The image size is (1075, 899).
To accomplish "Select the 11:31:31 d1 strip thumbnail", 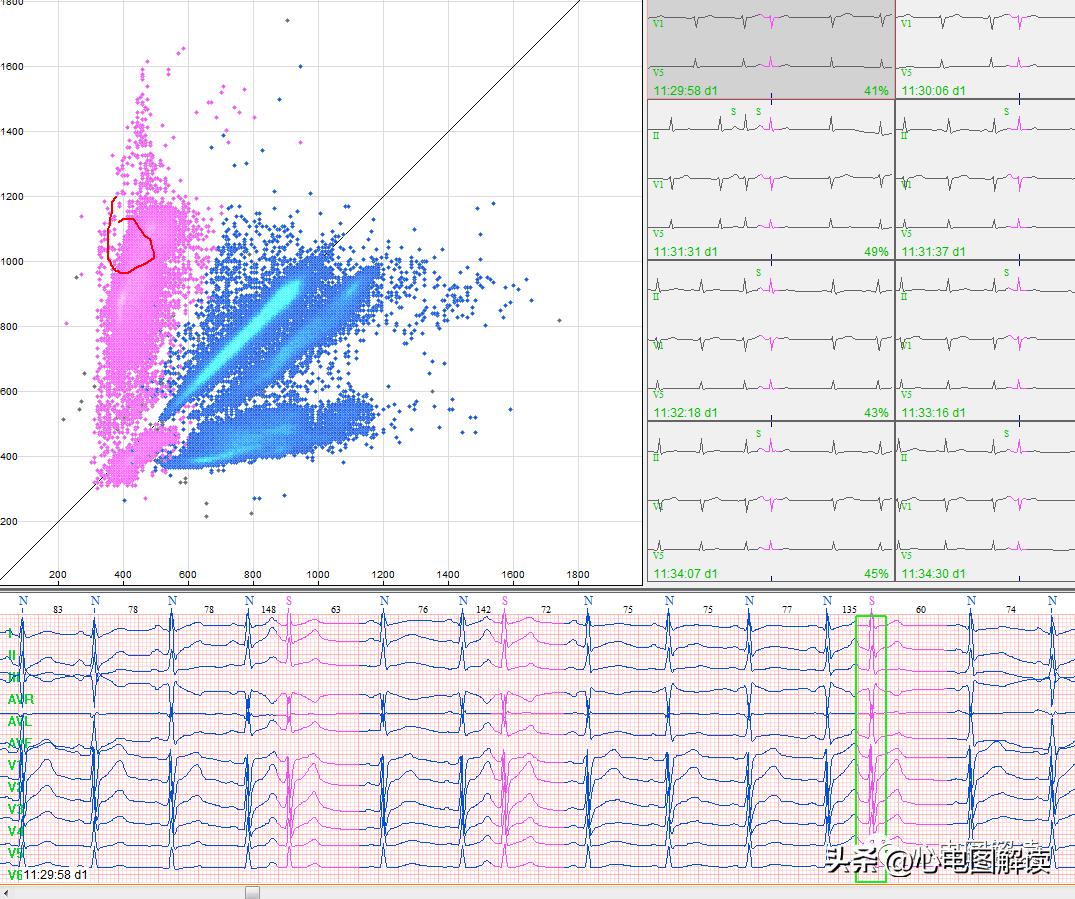I will coord(770,180).
